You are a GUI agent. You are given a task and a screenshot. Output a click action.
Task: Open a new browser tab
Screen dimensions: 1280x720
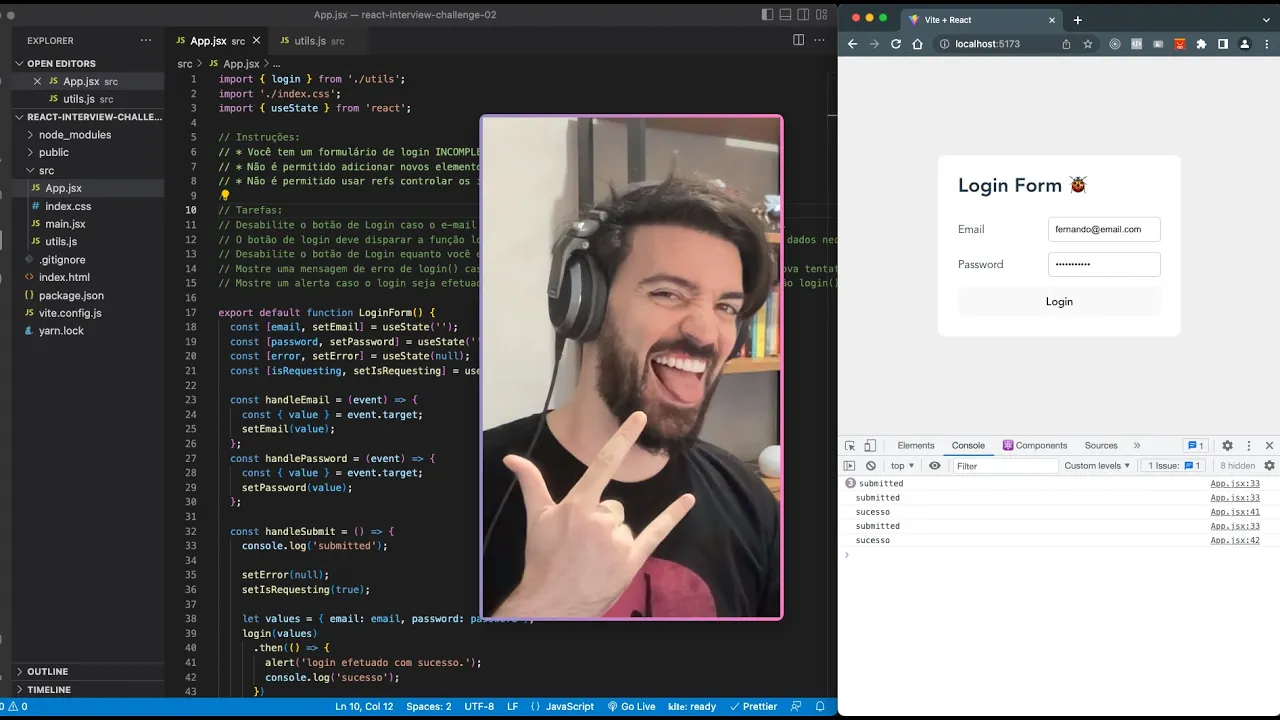1077,20
